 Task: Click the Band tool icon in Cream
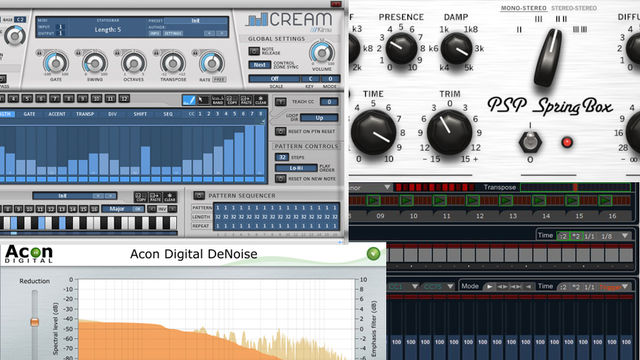[218, 100]
